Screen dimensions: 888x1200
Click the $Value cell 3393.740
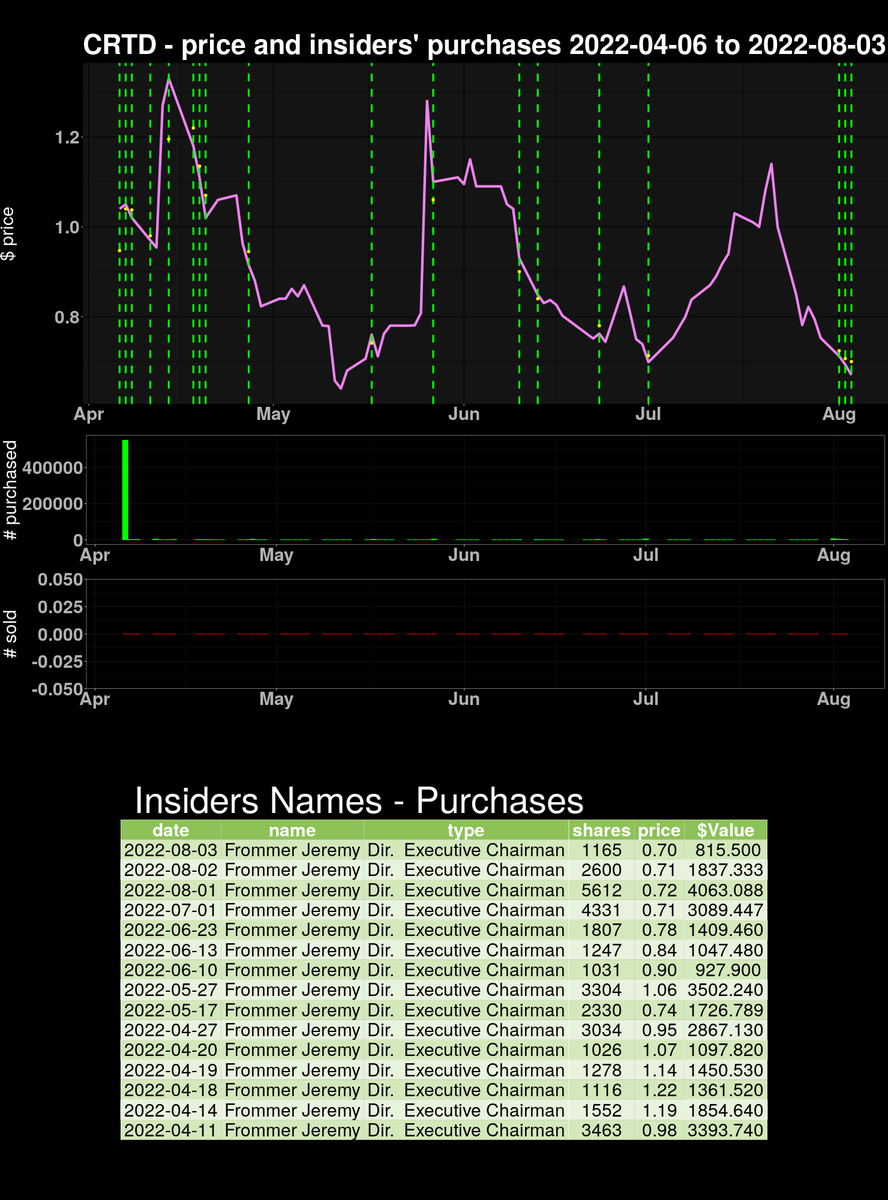click(725, 1130)
